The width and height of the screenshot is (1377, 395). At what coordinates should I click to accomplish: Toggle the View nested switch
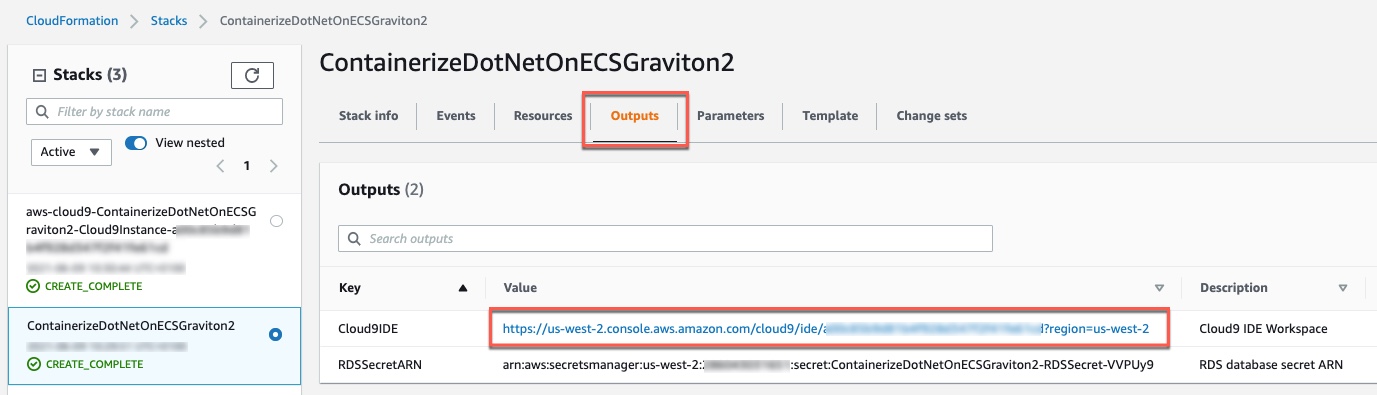[137, 143]
